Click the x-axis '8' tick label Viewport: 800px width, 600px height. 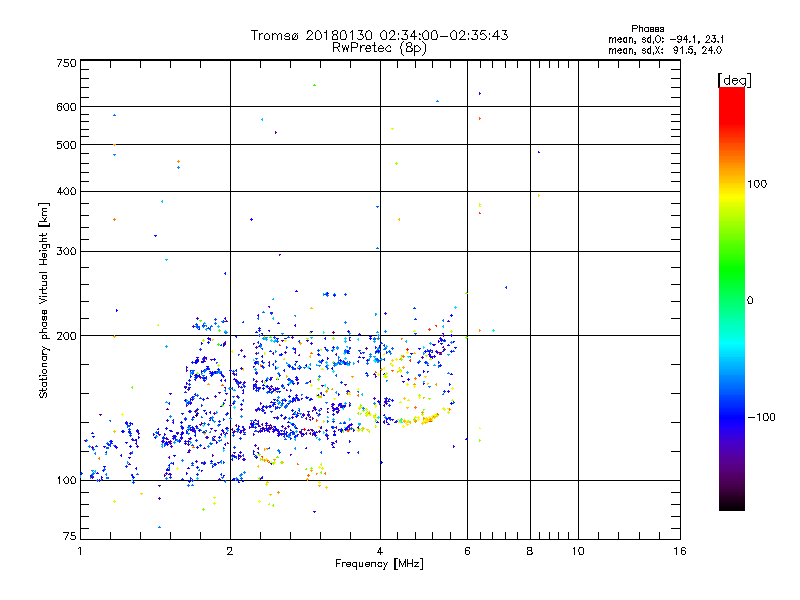(530, 551)
